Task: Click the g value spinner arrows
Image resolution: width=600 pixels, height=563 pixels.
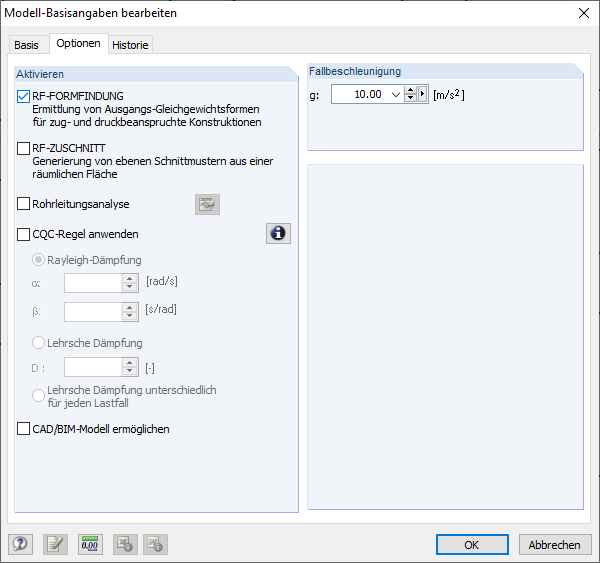Action: (x=410, y=94)
